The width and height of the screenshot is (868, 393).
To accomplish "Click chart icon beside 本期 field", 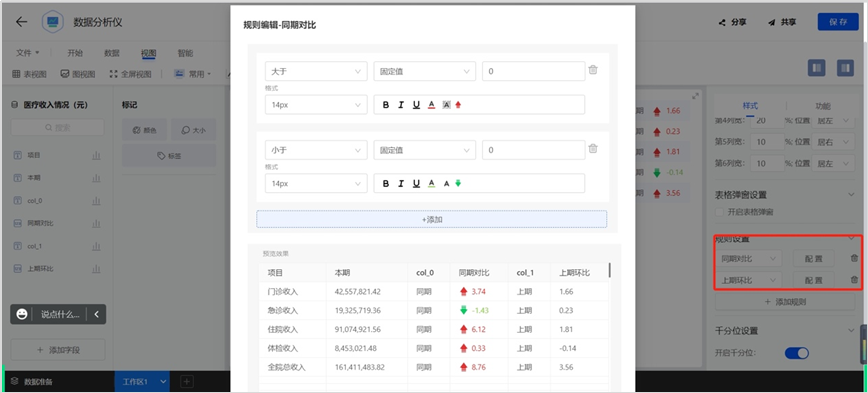I will click(x=96, y=178).
